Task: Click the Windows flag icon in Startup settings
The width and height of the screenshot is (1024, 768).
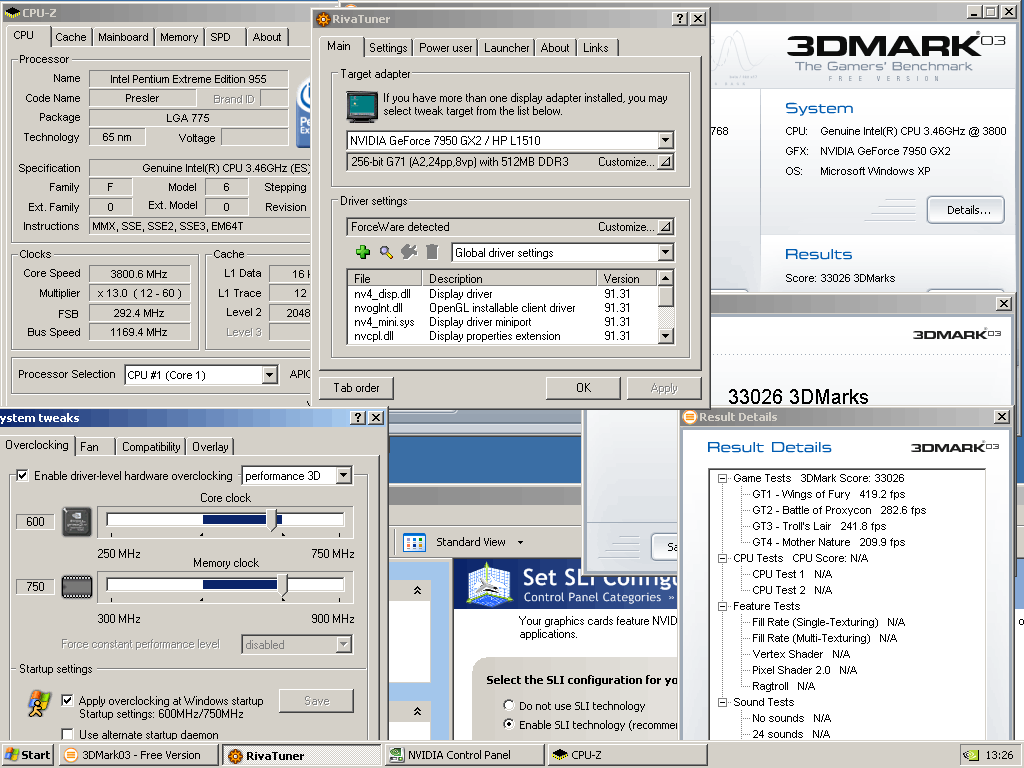Action: pyautogui.click(x=39, y=703)
